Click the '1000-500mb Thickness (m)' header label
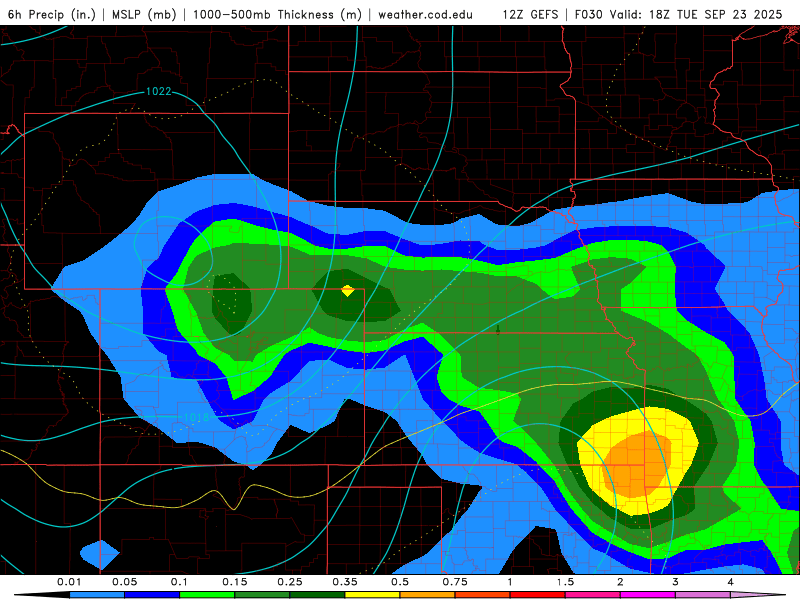800x600 pixels. pyautogui.click(x=277, y=15)
